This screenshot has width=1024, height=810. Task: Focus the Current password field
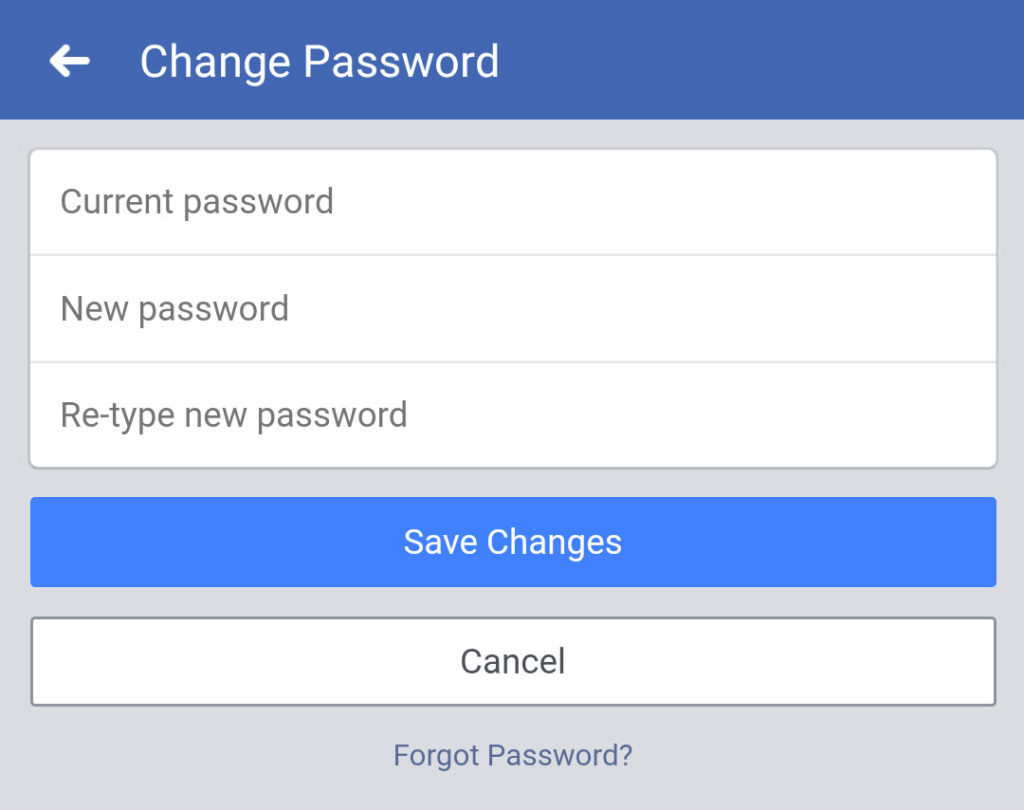point(513,202)
